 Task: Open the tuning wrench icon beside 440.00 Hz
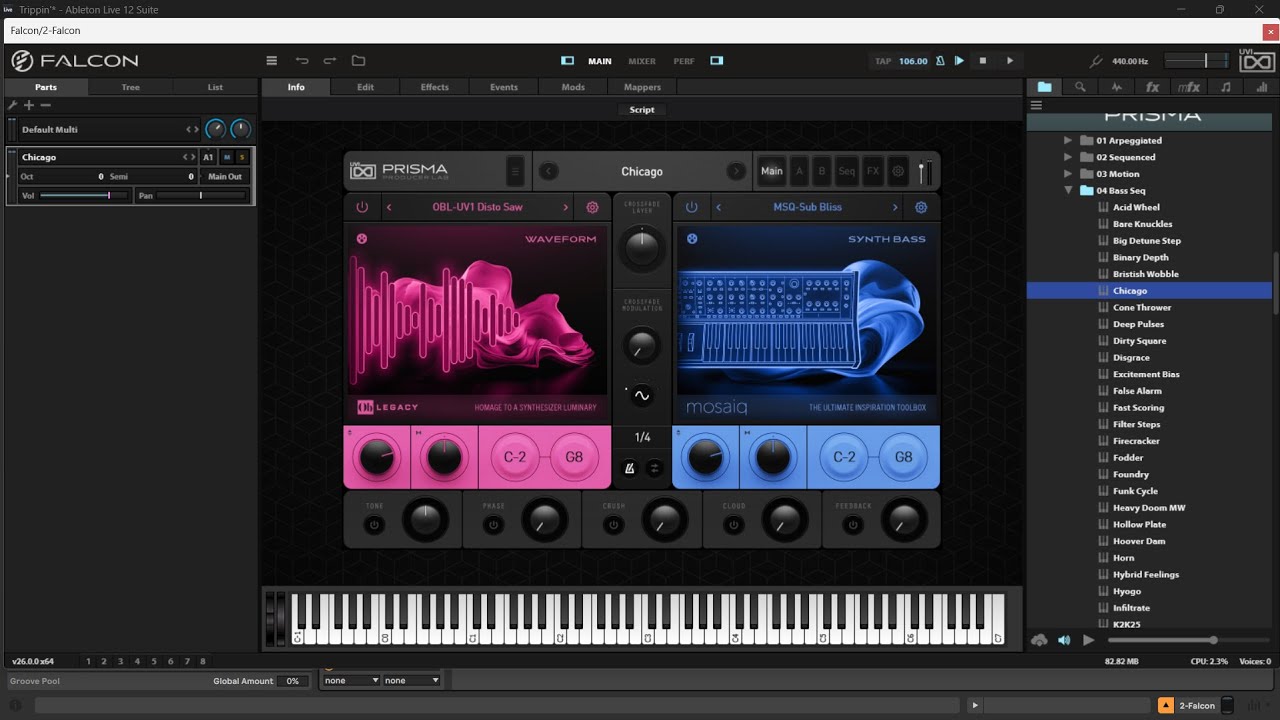[1096, 61]
